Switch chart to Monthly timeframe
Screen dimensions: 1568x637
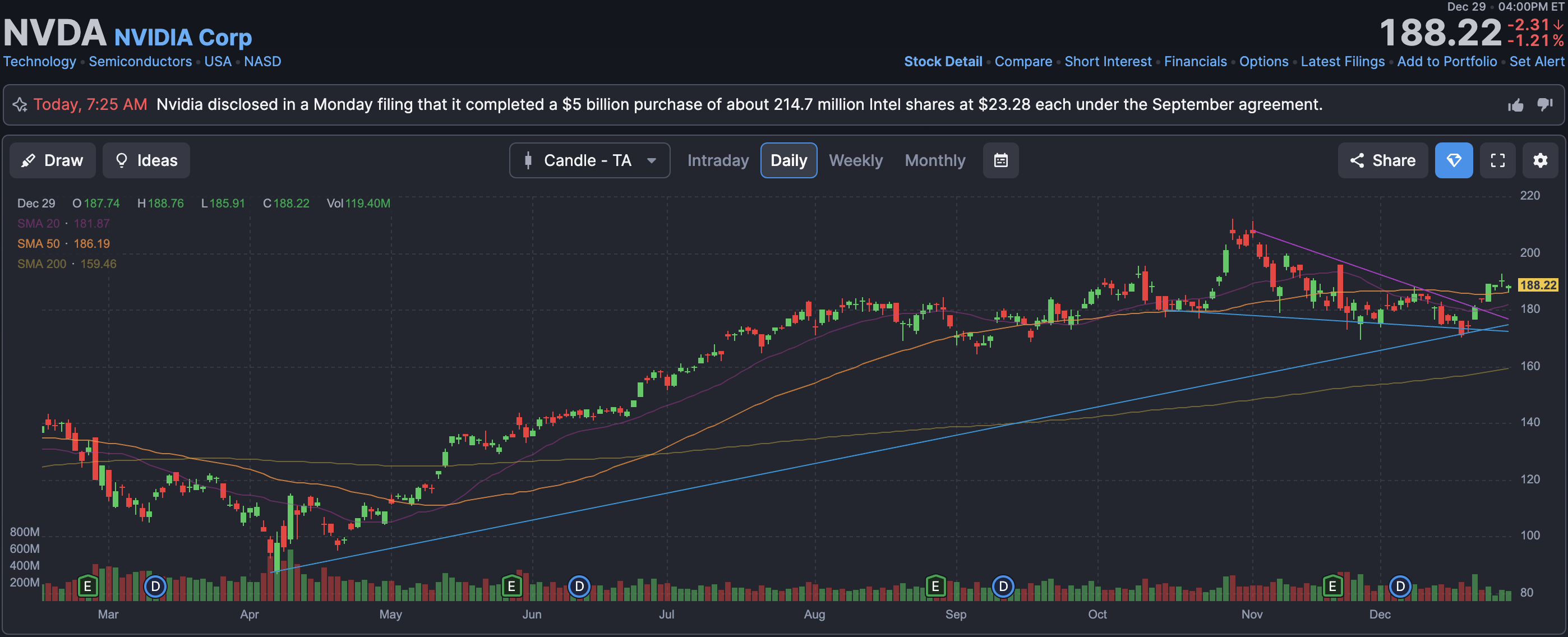pyautogui.click(x=934, y=160)
